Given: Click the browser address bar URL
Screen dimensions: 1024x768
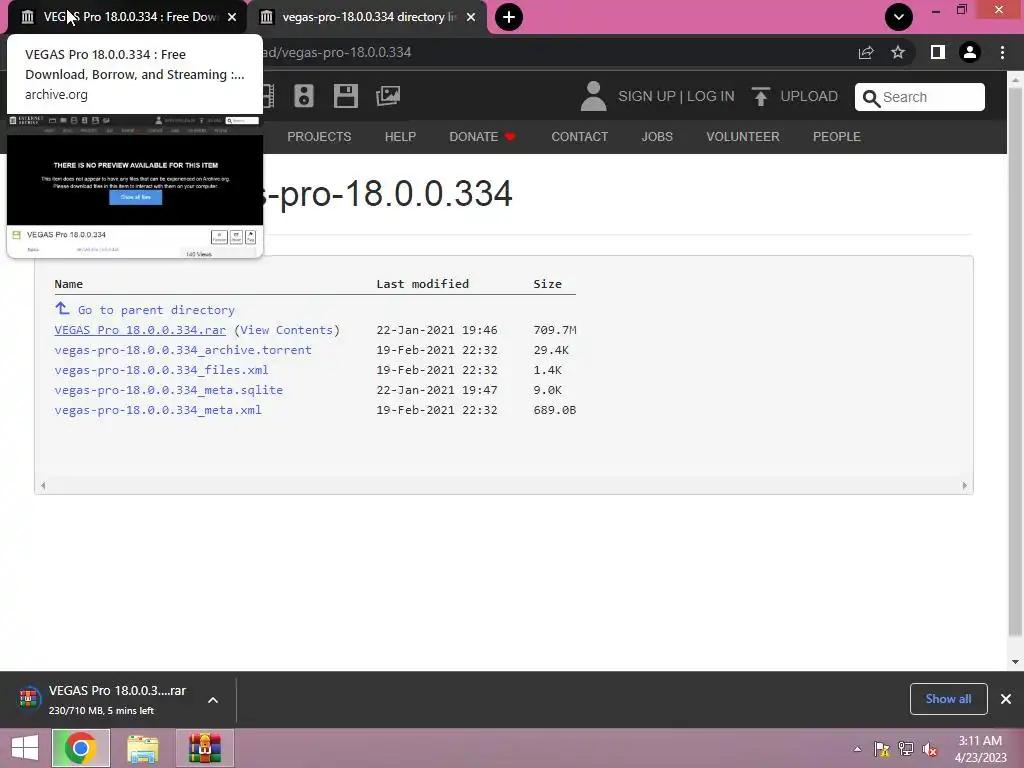Looking at the screenshot, I should [x=337, y=52].
